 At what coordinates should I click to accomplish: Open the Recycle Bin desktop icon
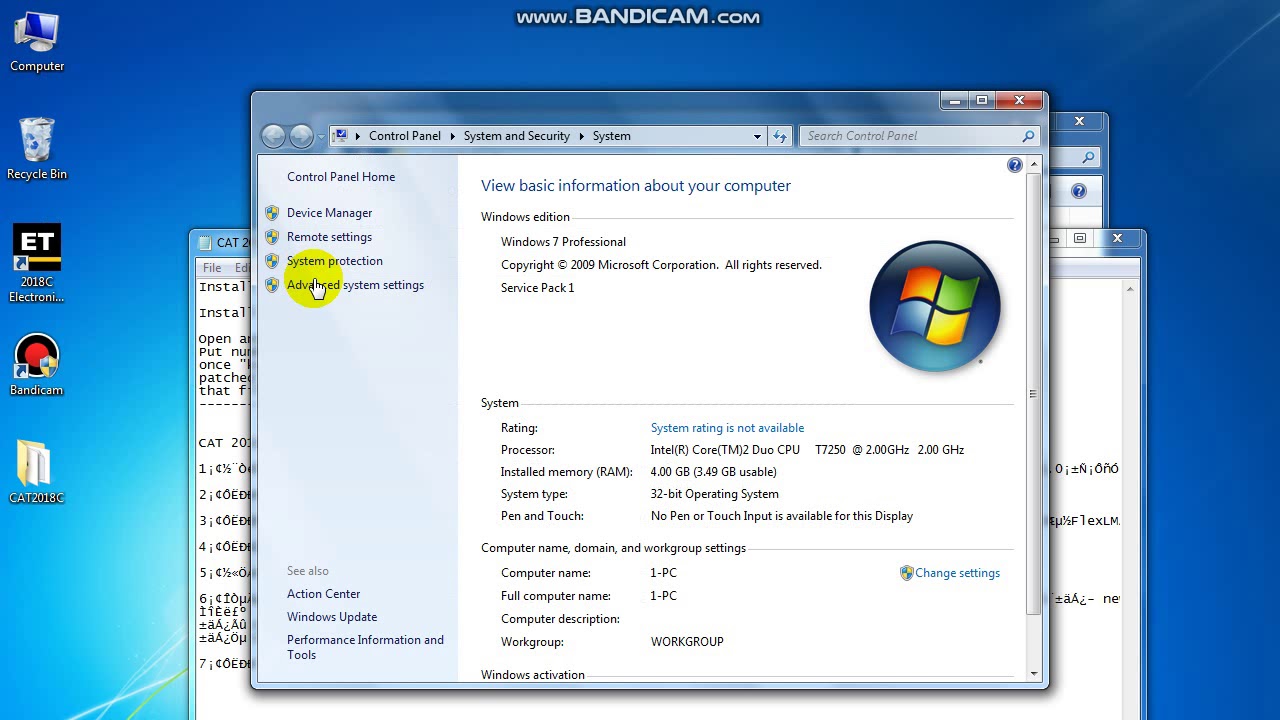pyautogui.click(x=37, y=149)
